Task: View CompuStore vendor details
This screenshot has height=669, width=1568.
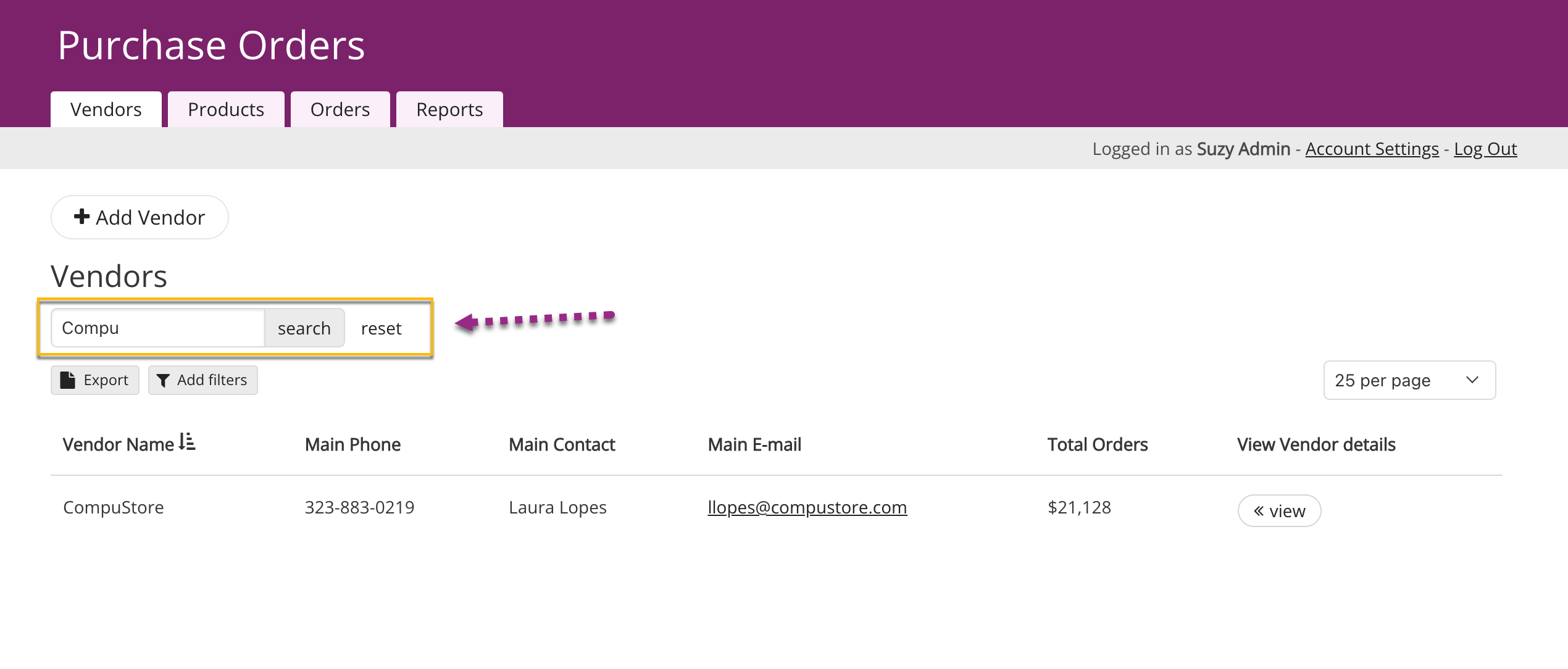Action: point(1279,510)
